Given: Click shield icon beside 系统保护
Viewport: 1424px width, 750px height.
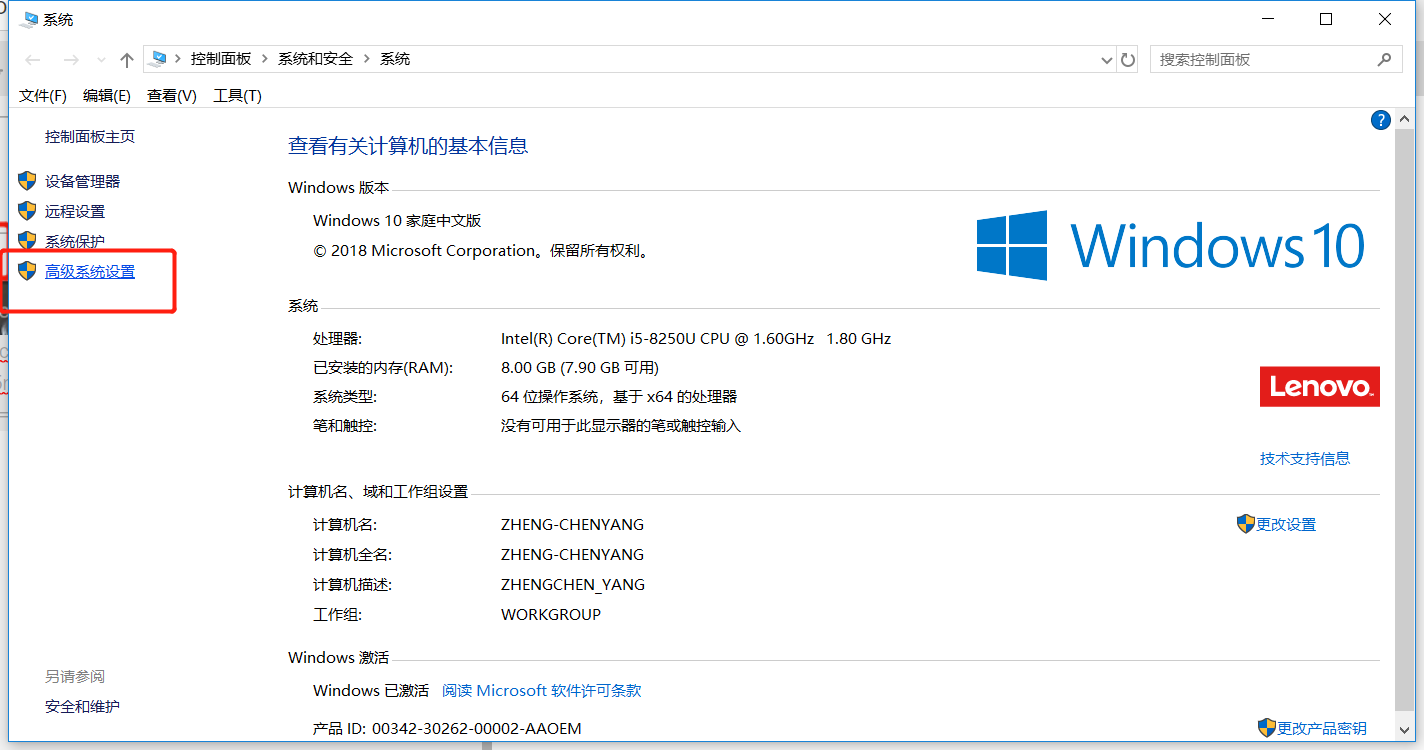Looking at the screenshot, I should [27, 241].
